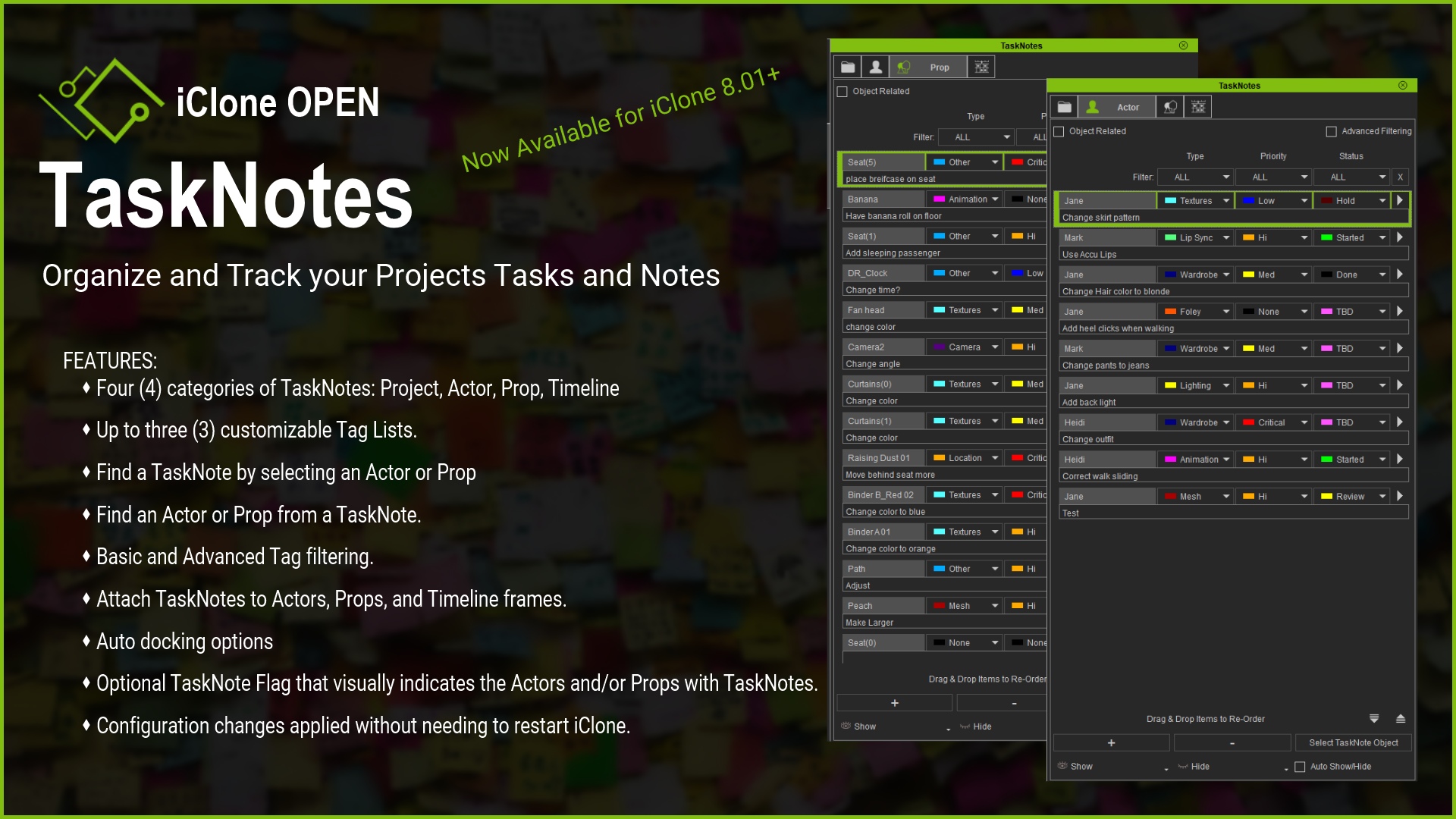Click arrow icon on Correct walk sliding note
This screenshot has width=1456, height=819.
tap(1400, 459)
